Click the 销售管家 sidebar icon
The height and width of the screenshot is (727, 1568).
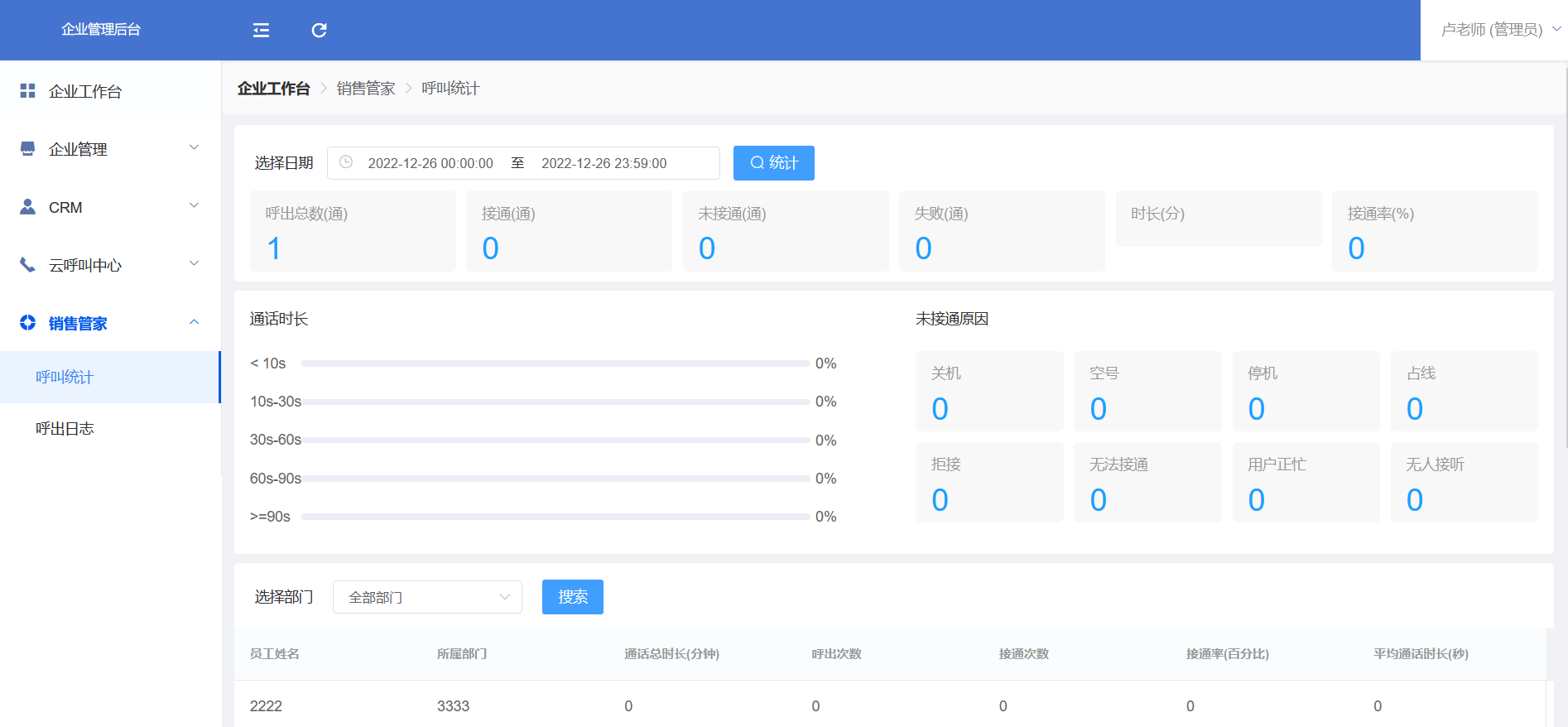[27, 322]
